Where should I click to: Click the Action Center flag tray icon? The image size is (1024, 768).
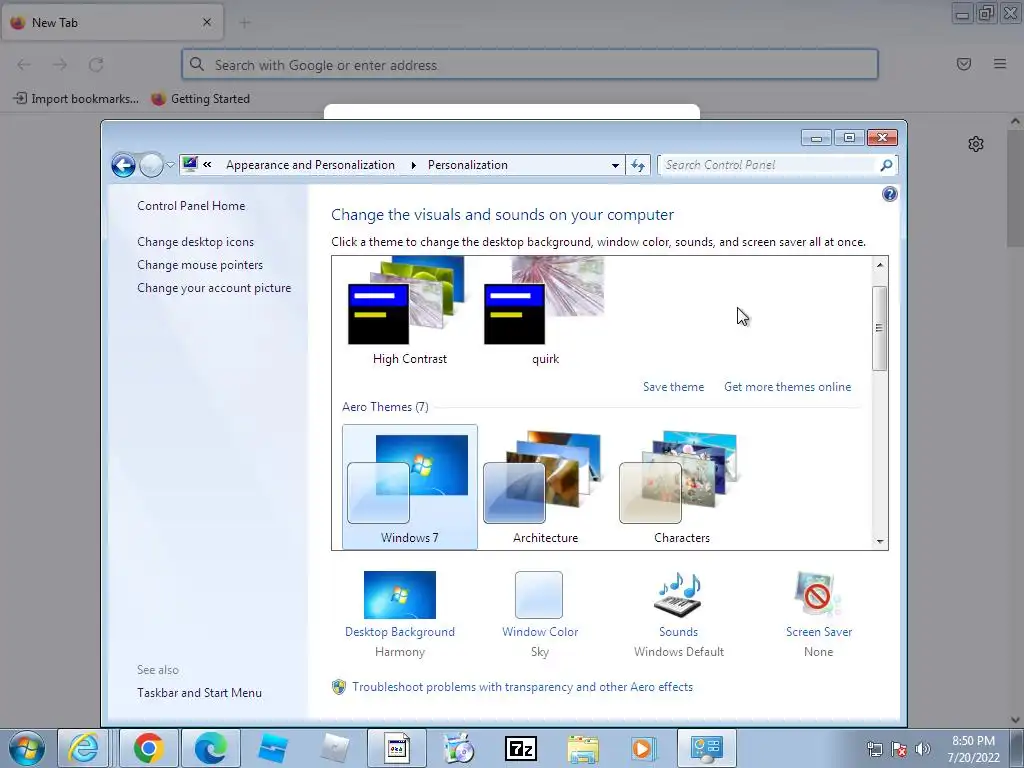(x=899, y=749)
